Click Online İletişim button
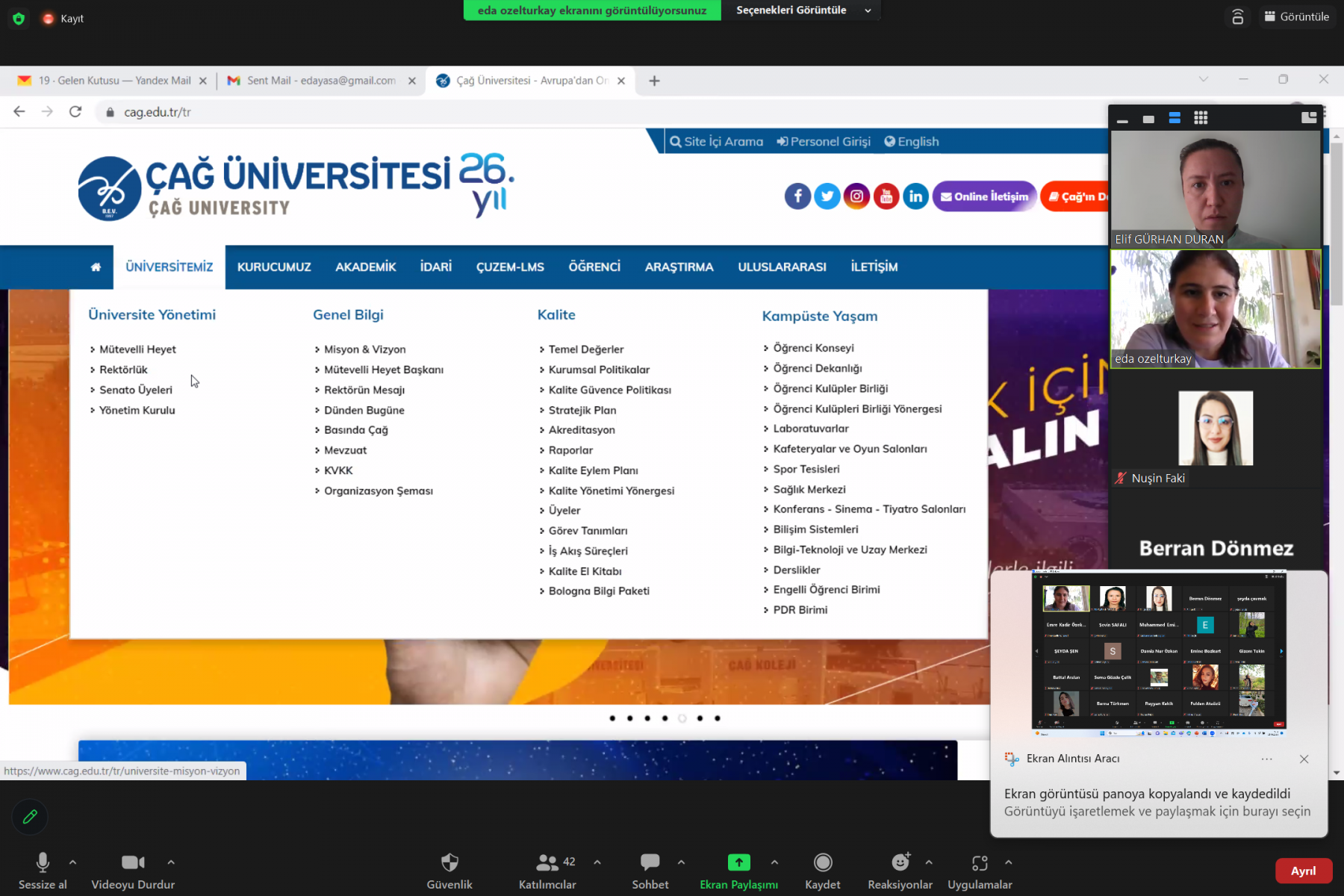This screenshot has height=896, width=1344. pyautogui.click(x=984, y=196)
